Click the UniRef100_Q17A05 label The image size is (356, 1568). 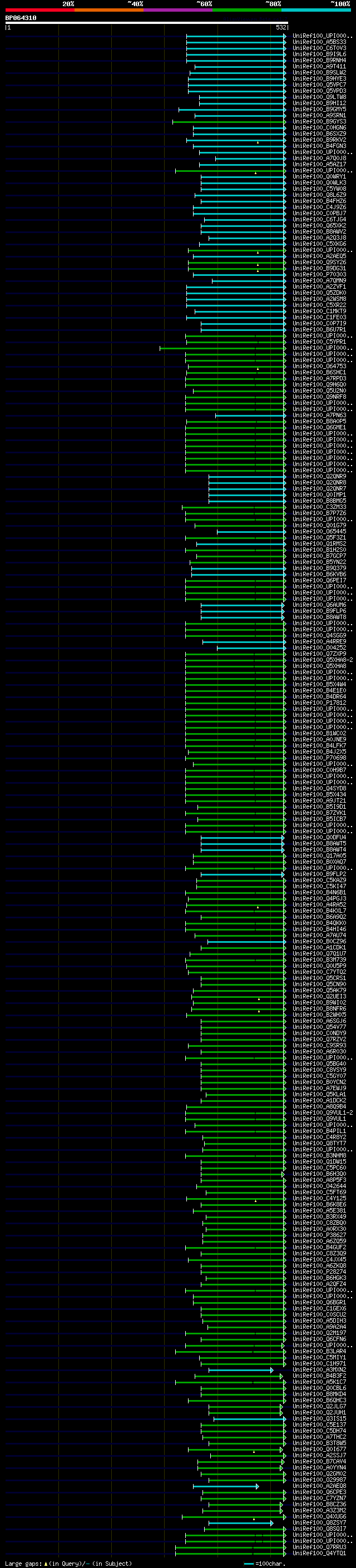pos(319,856)
